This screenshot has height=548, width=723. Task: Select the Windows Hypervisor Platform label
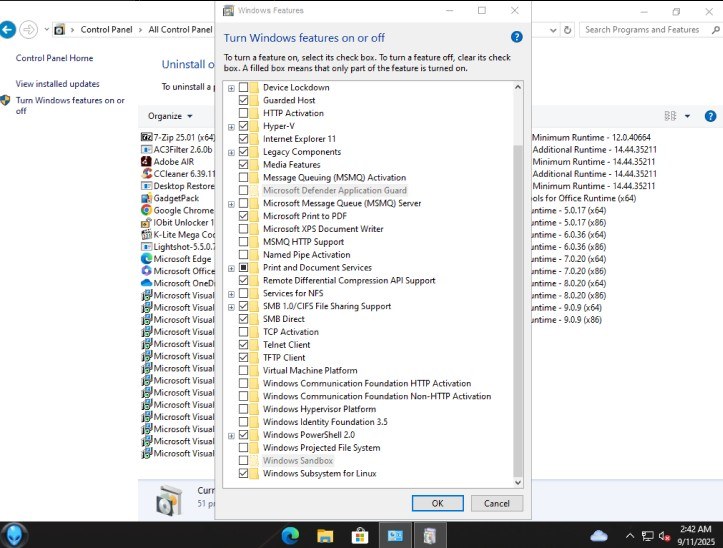[319, 409]
